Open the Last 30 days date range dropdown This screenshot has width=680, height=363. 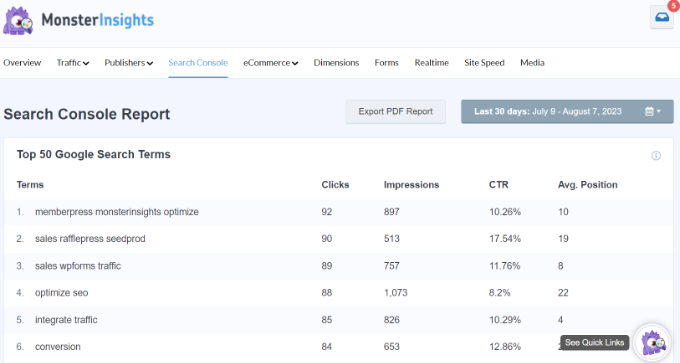567,111
